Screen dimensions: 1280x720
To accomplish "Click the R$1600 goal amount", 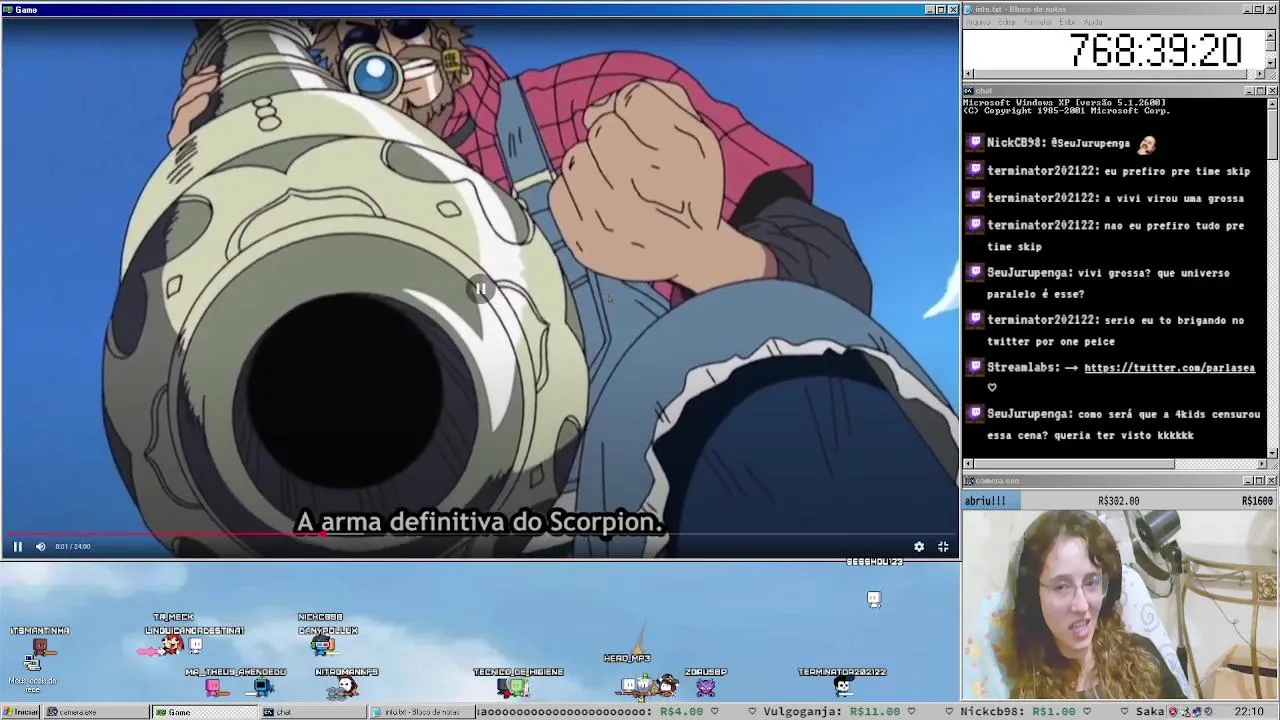I will [x=1257, y=501].
